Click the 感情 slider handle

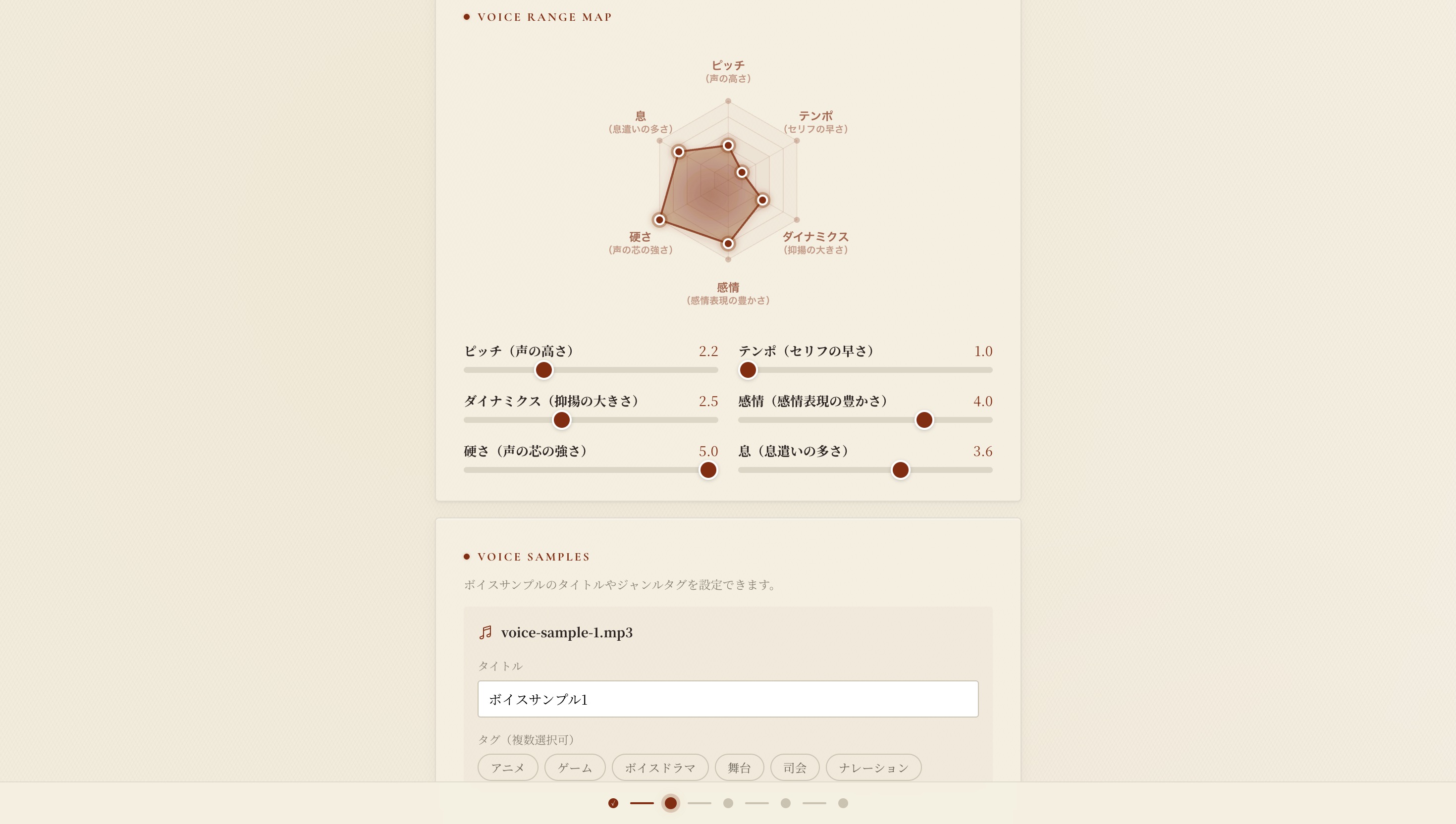[924, 420]
